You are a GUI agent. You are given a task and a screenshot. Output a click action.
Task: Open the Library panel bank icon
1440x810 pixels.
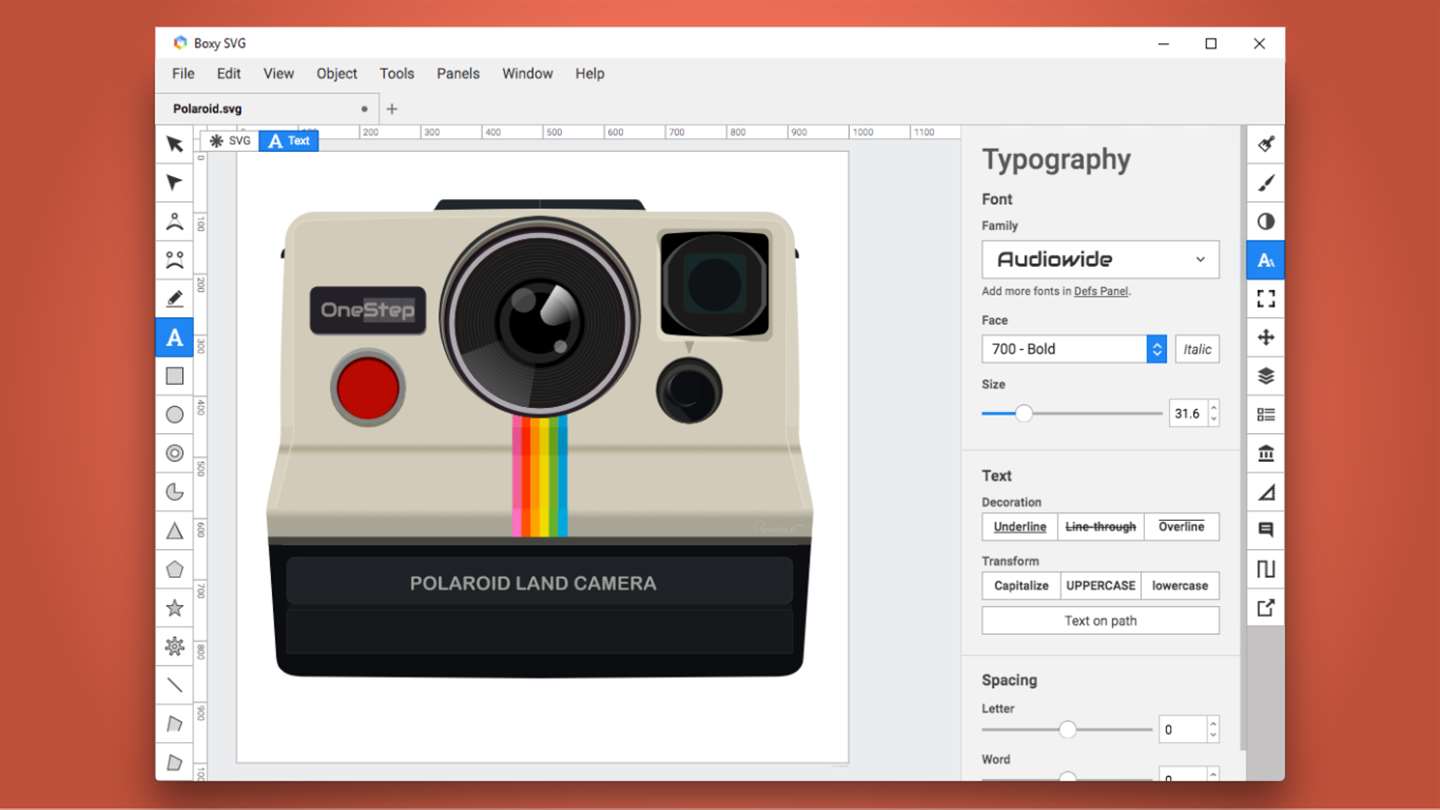1266,453
